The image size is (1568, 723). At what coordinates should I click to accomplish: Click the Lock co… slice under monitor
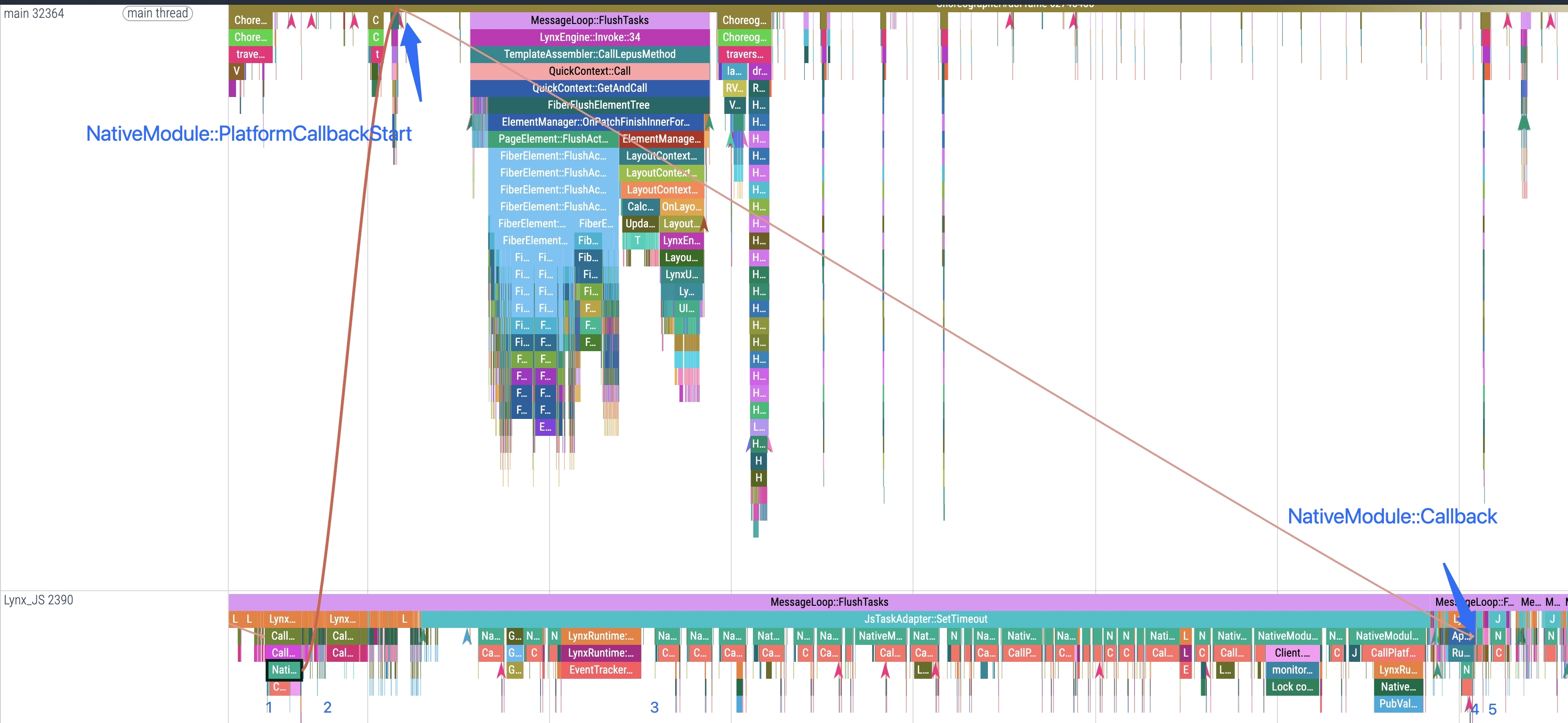pyautogui.click(x=1292, y=687)
